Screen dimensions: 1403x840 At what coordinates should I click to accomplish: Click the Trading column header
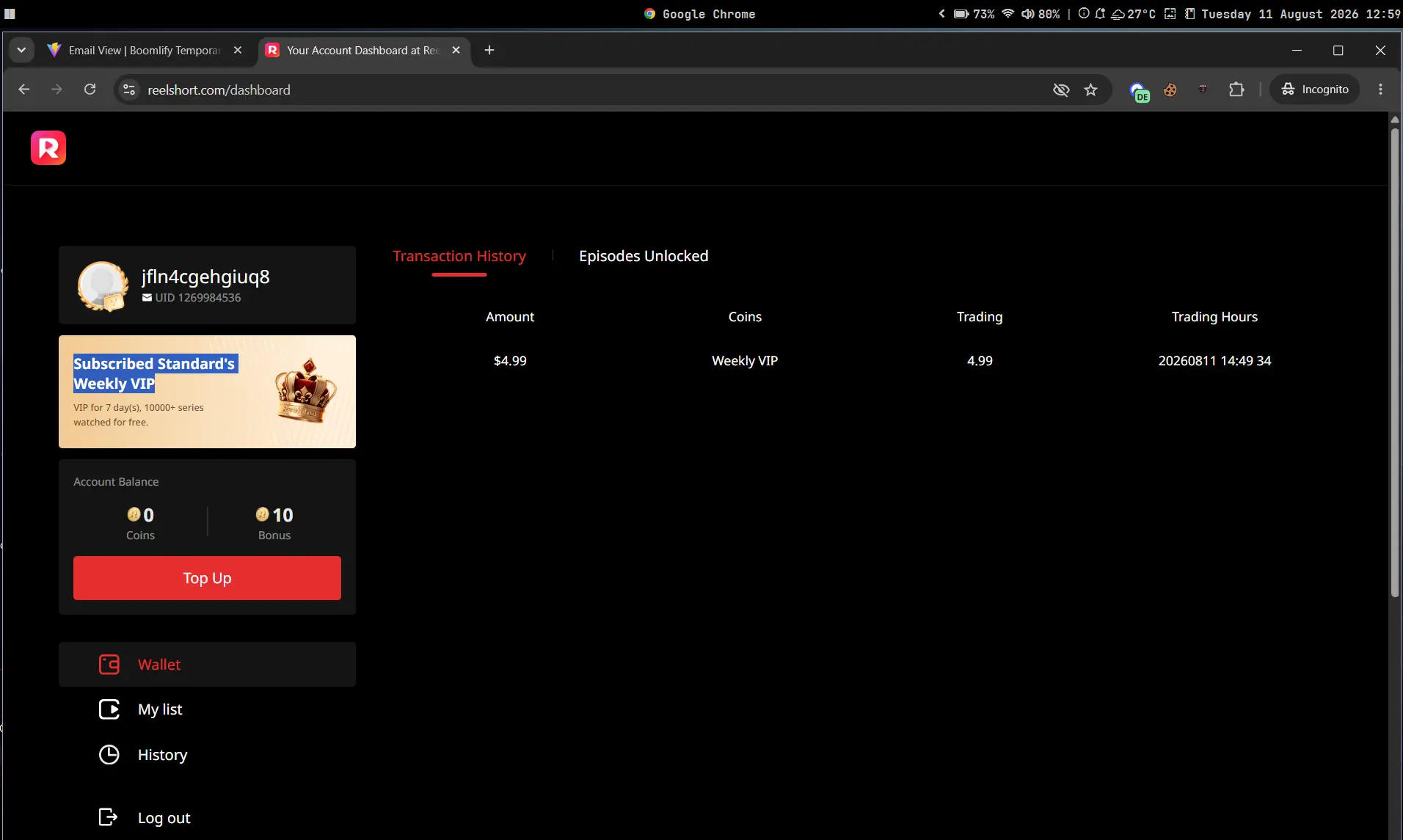pos(980,317)
